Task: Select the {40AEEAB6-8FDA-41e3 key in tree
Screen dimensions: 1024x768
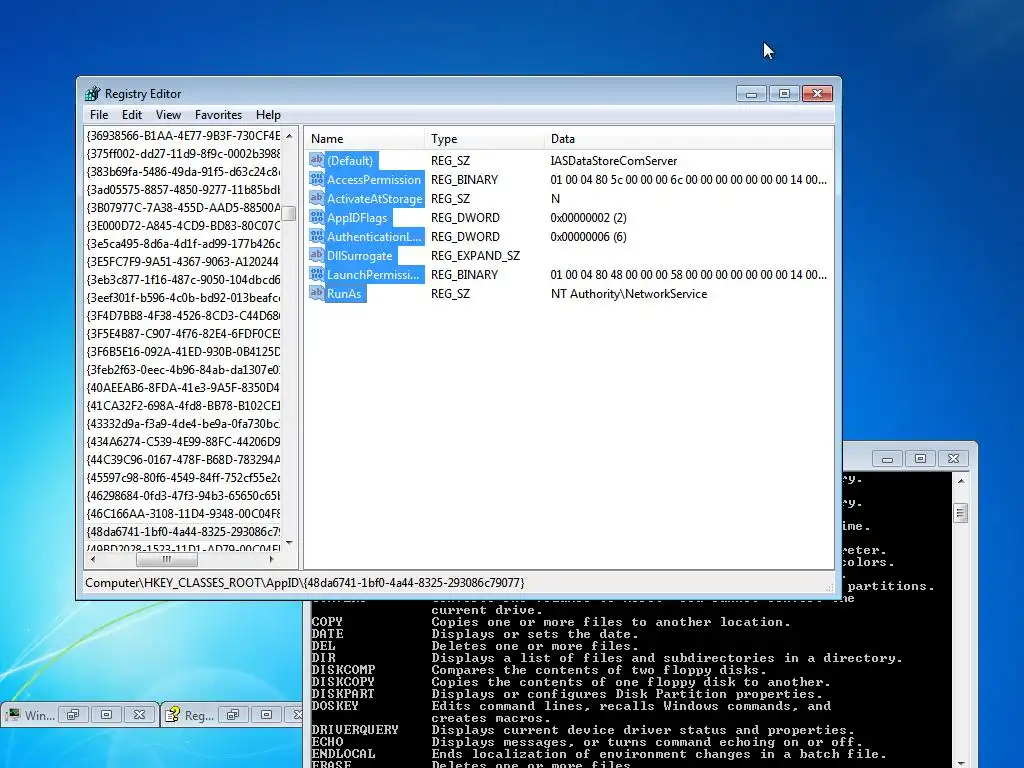Action: click(183, 387)
